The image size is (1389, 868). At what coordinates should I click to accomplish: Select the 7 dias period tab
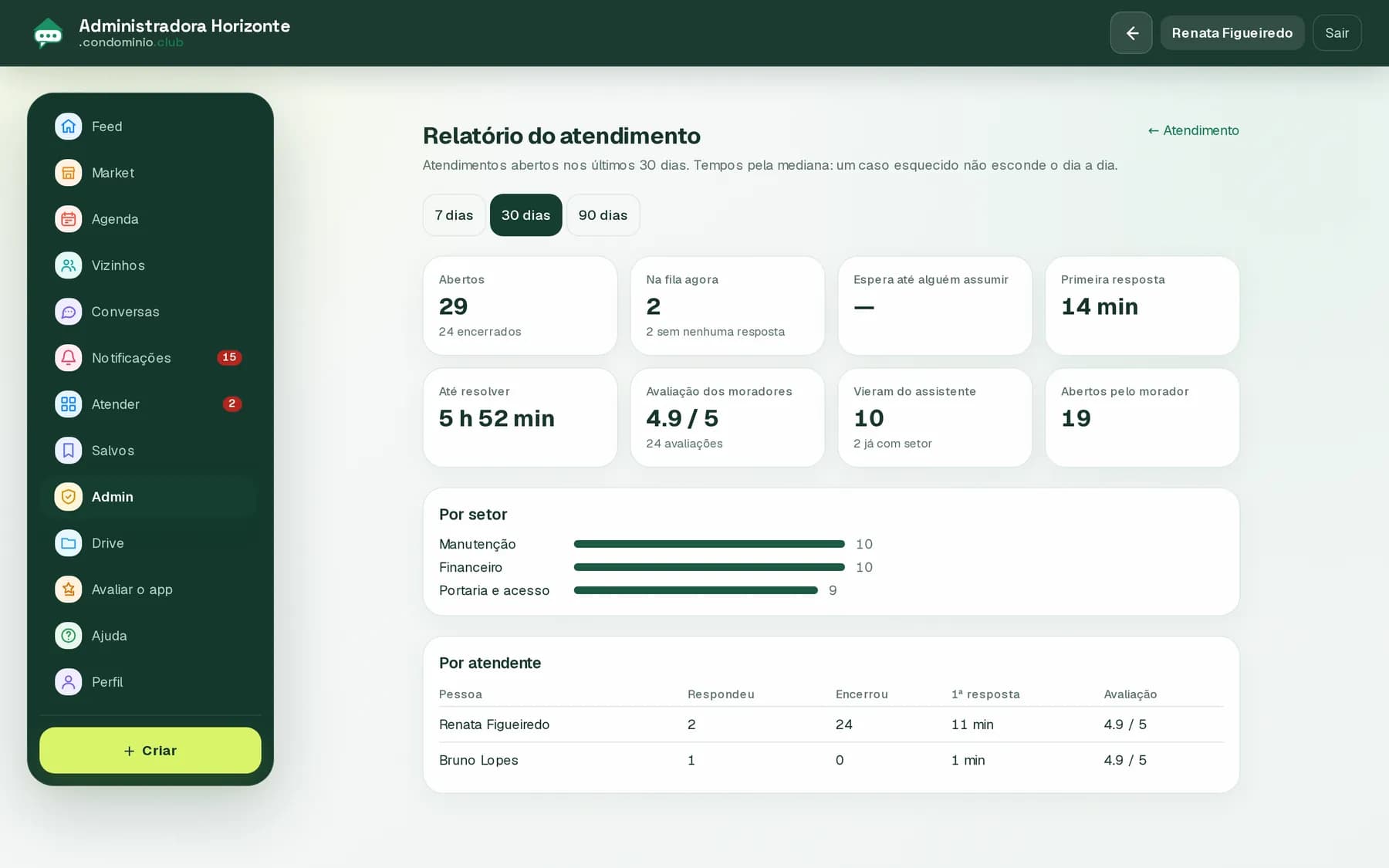pos(454,215)
